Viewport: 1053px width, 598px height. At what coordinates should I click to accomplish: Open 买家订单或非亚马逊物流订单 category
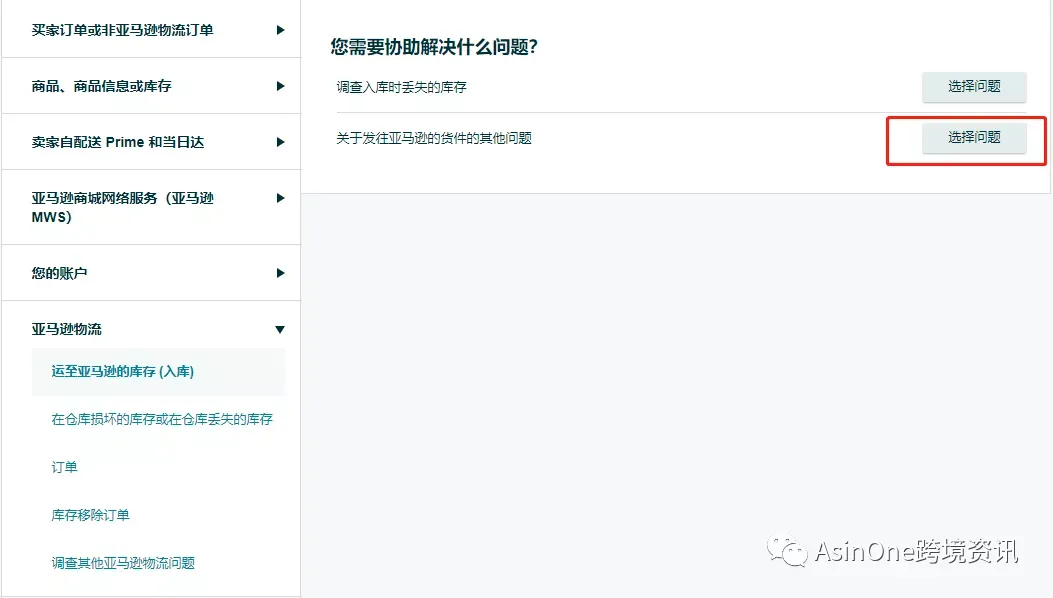click(x=122, y=30)
